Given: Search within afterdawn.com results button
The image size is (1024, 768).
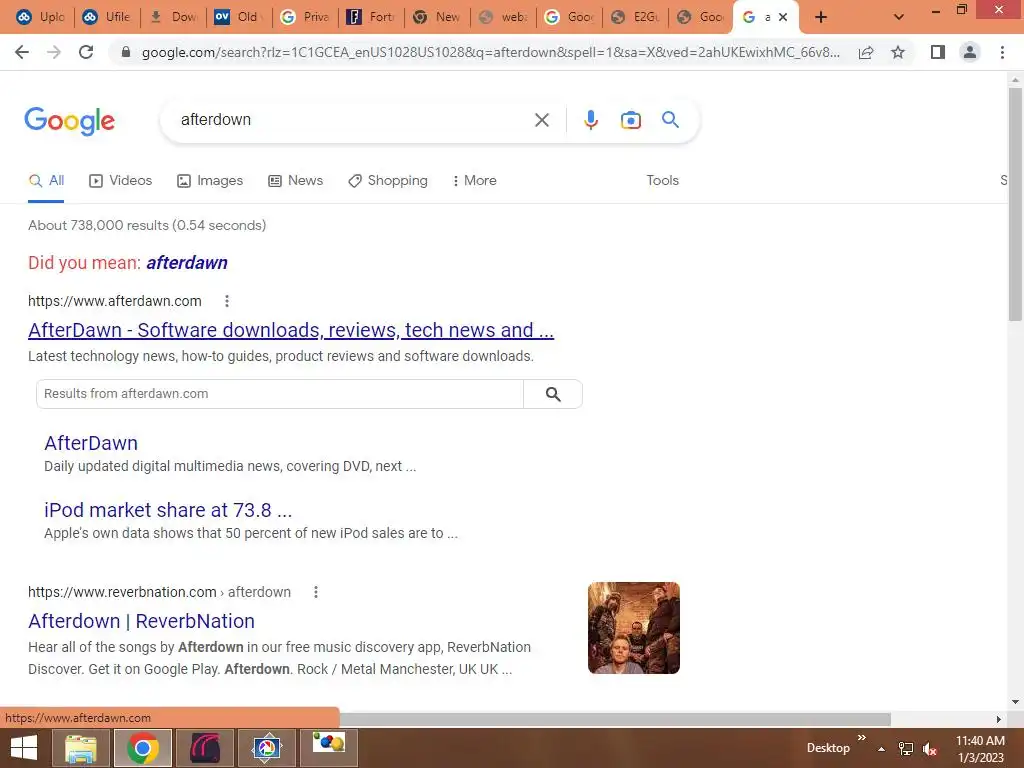Looking at the screenshot, I should point(553,394).
